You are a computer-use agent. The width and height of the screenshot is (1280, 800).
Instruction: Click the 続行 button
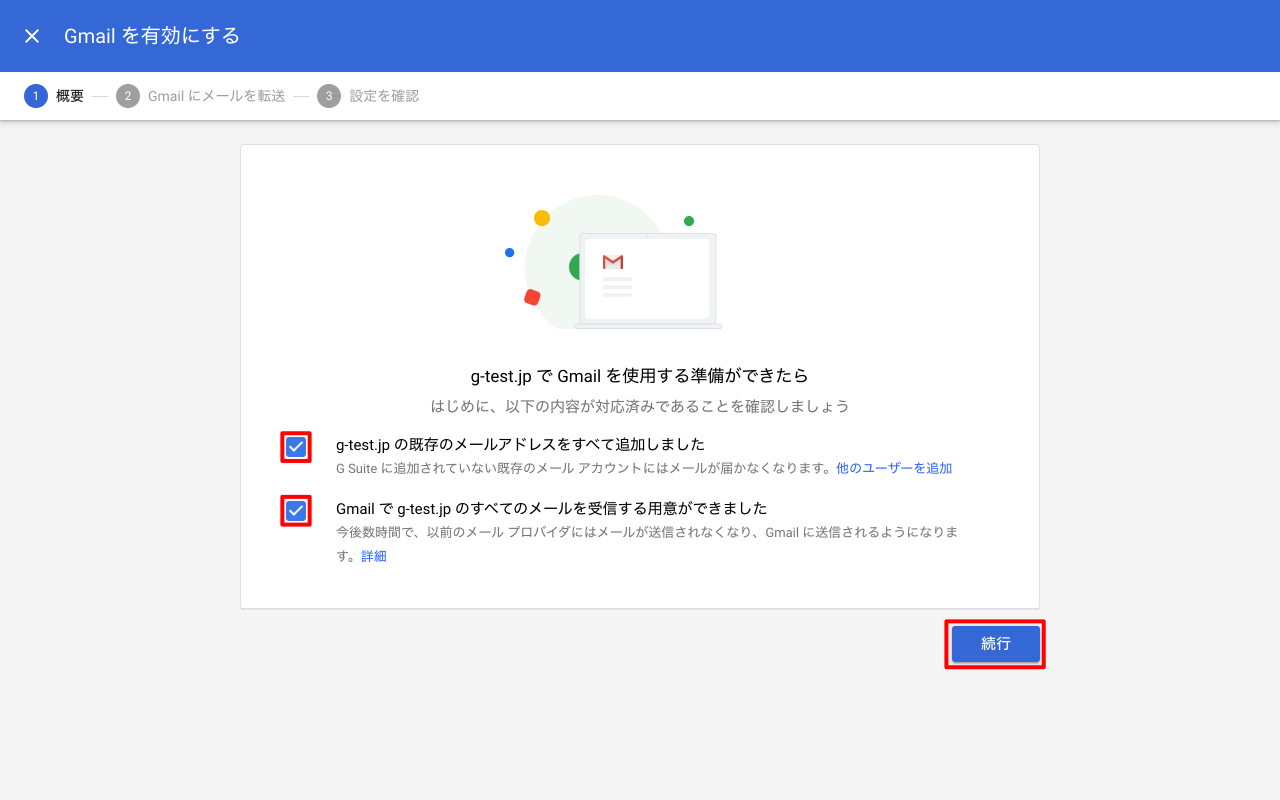pyautogui.click(x=996, y=644)
